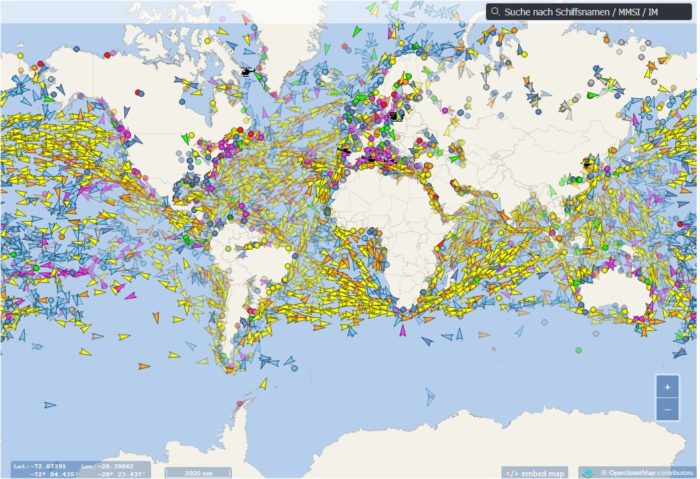This screenshot has width=700, height=479.
Task: Open the embed map option
Action: pyautogui.click(x=535, y=472)
